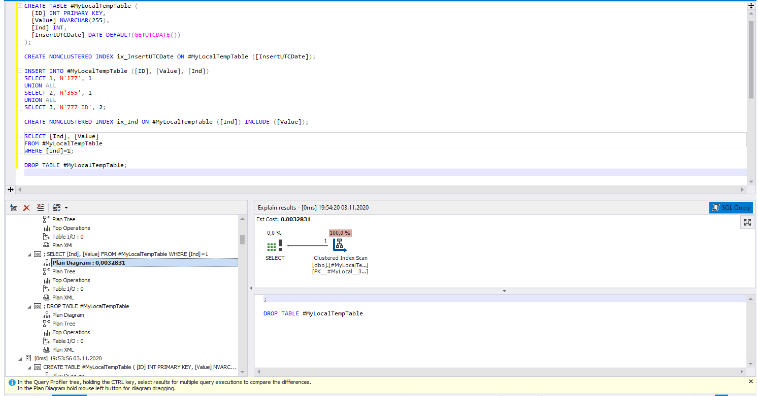Select DROP TABLE #MyLocalTempTable tree item
This screenshot has height=396, width=758.
[x=86, y=306]
